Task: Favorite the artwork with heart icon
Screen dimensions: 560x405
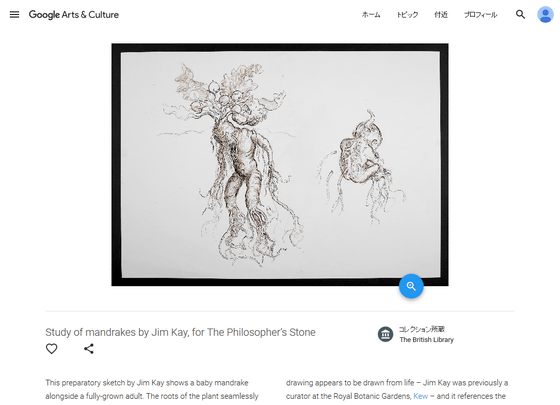Action: point(51,349)
